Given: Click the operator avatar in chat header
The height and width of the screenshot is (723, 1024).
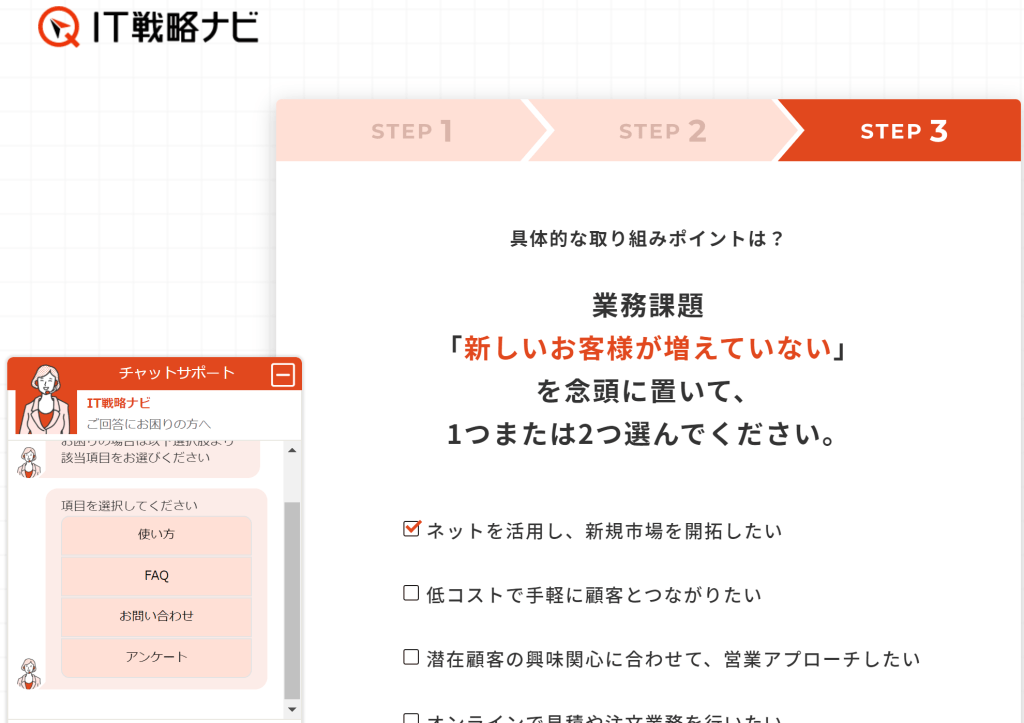Looking at the screenshot, I should 45,398.
